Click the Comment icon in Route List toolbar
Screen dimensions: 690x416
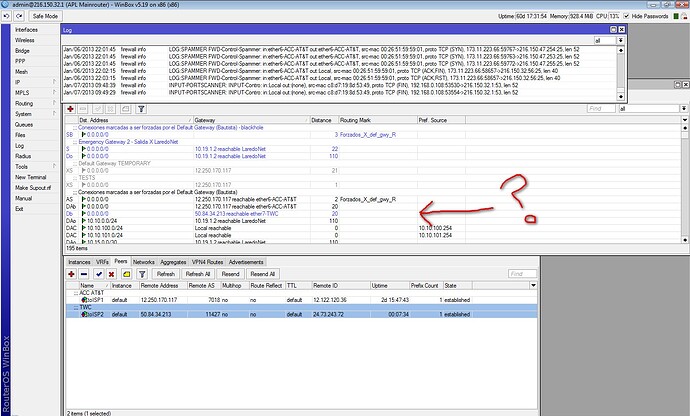[x=125, y=109]
